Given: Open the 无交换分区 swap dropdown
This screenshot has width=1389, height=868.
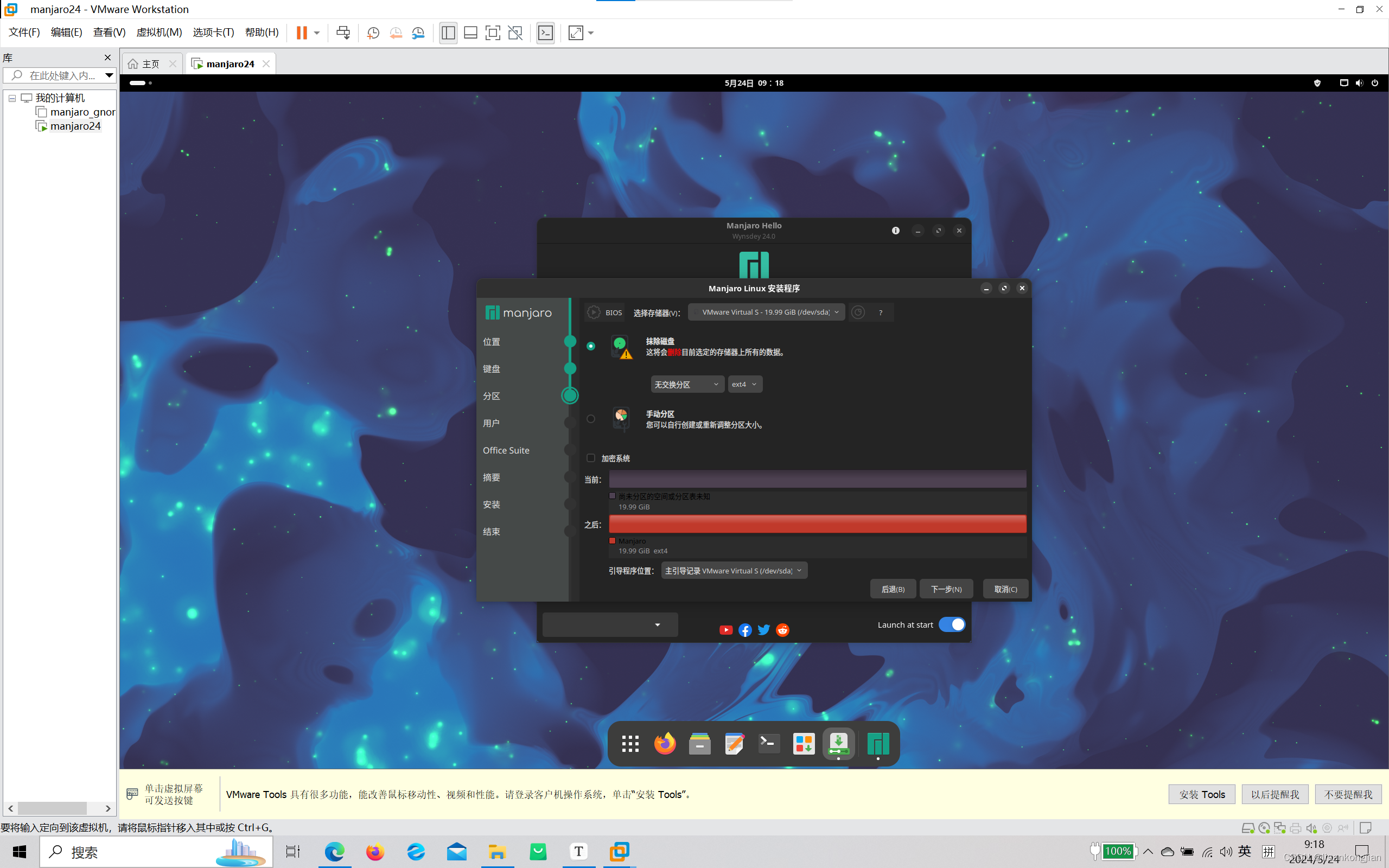Looking at the screenshot, I should [687, 385].
